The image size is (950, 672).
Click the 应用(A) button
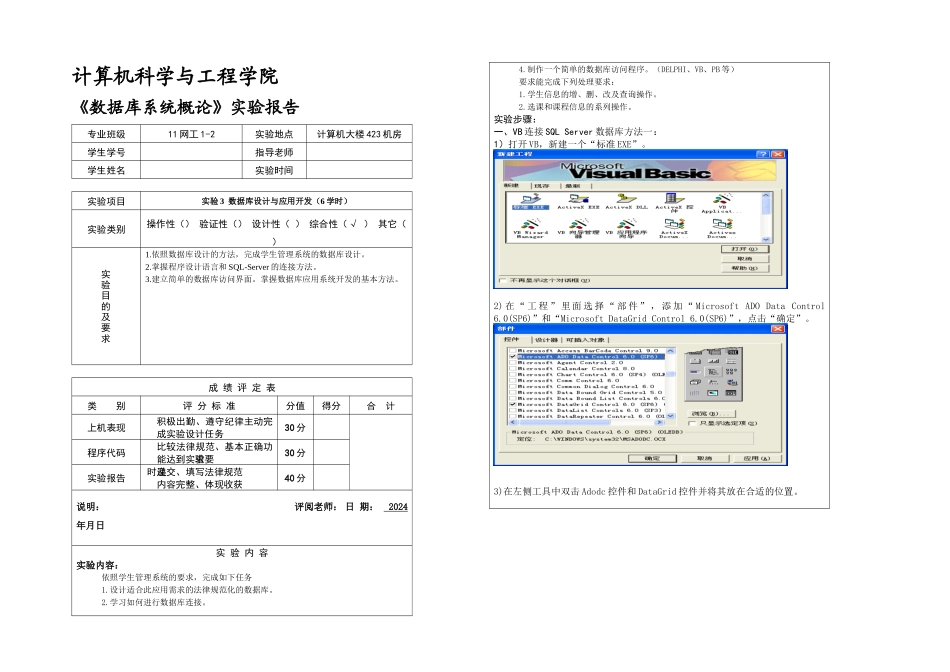click(x=757, y=459)
